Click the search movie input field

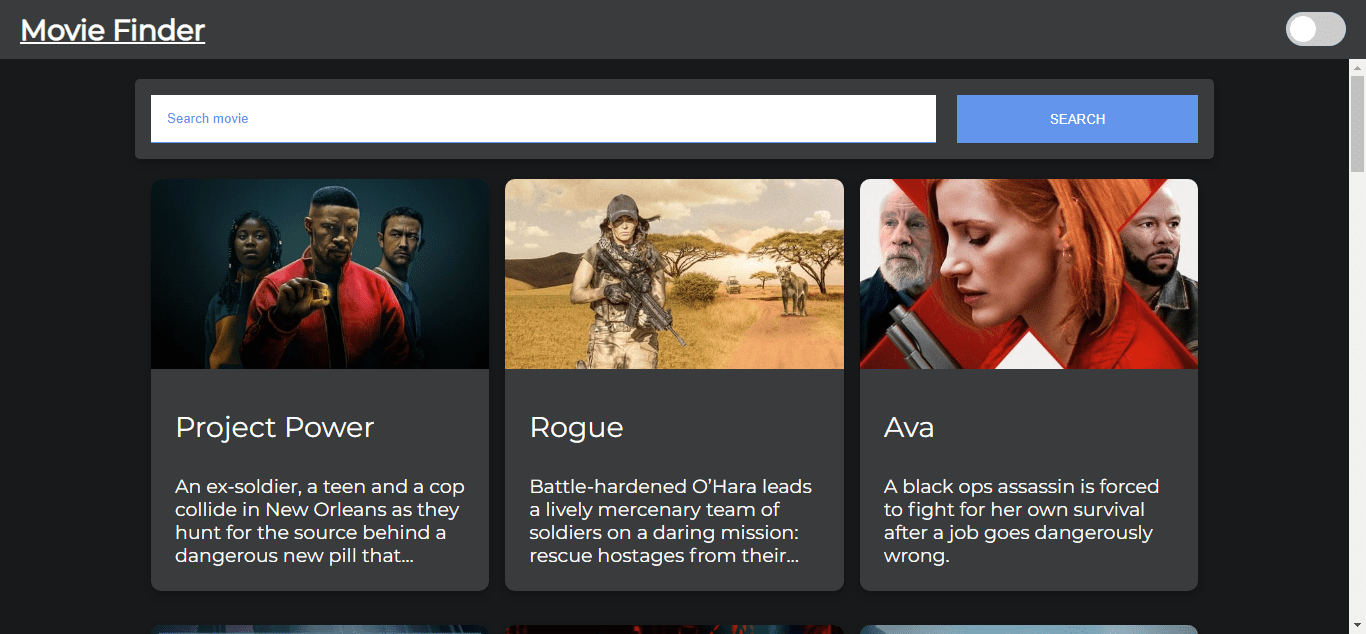(x=543, y=118)
